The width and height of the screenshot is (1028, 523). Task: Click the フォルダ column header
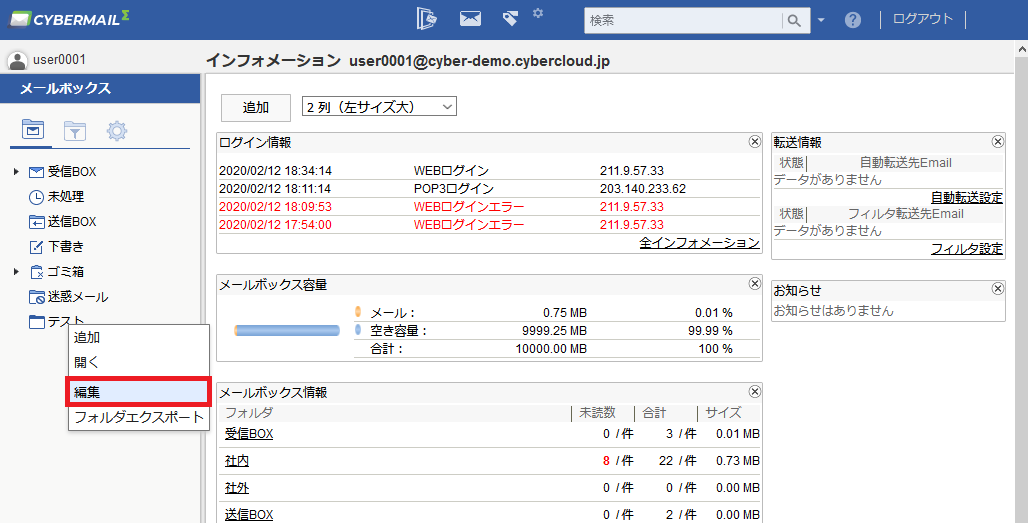point(249,413)
